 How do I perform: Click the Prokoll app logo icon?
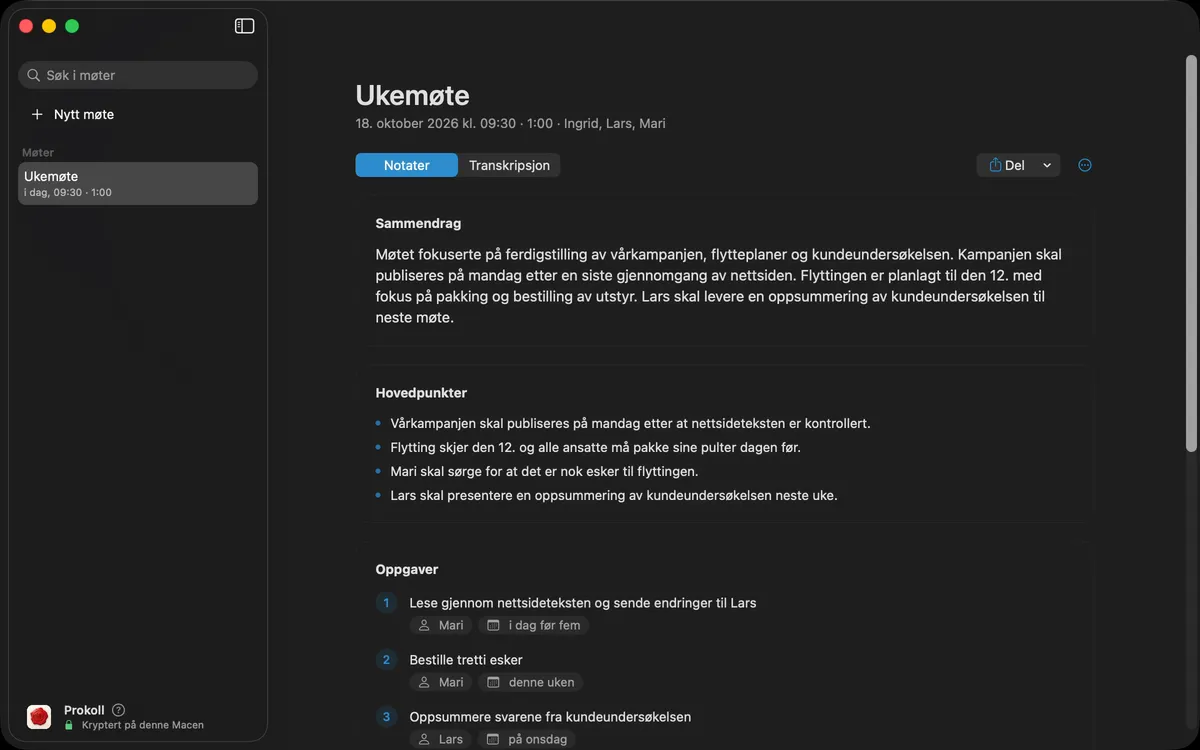point(39,716)
